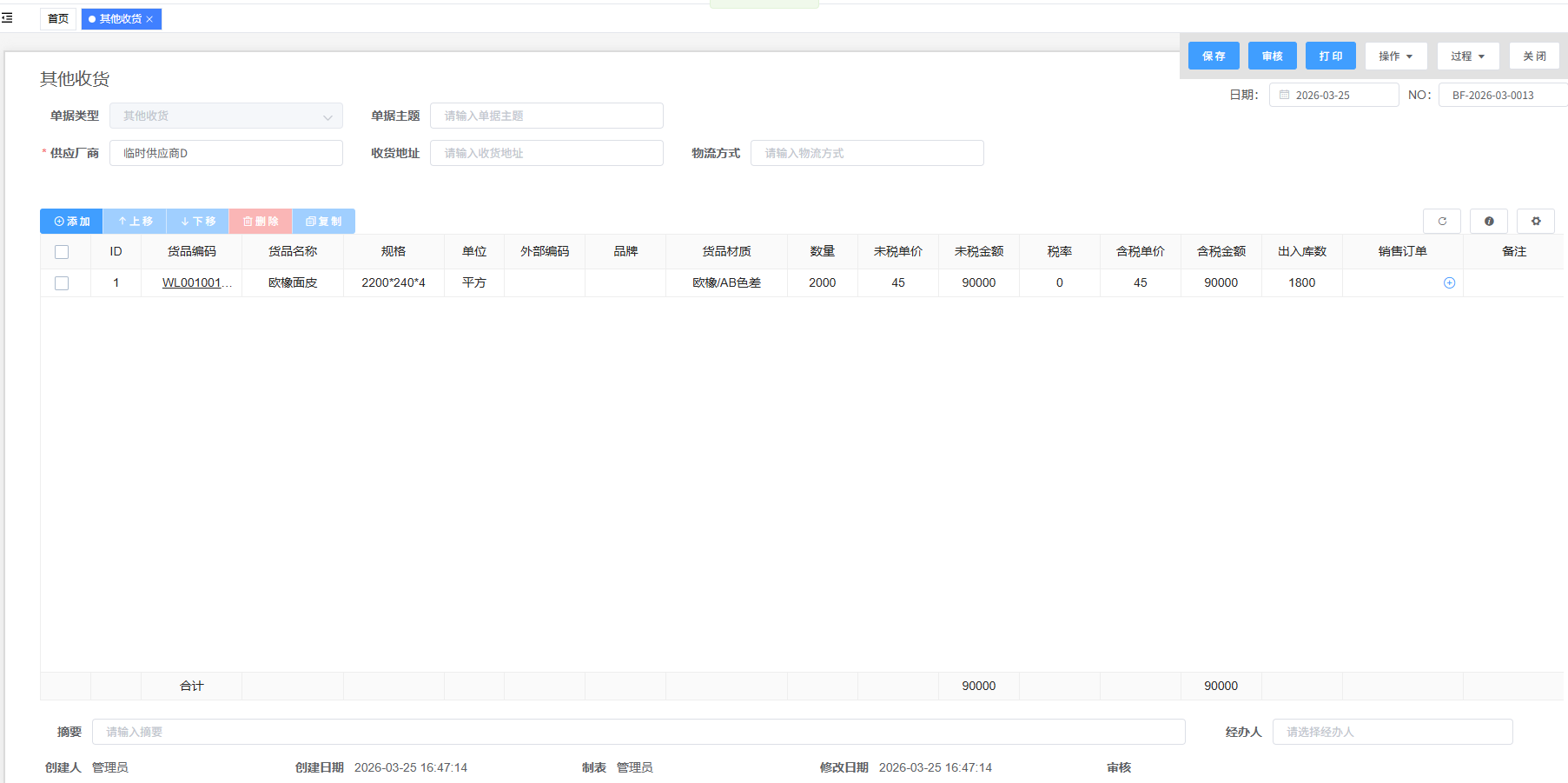Open the 操作 dropdown menu
This screenshot has width=1568, height=783.
1395,56
